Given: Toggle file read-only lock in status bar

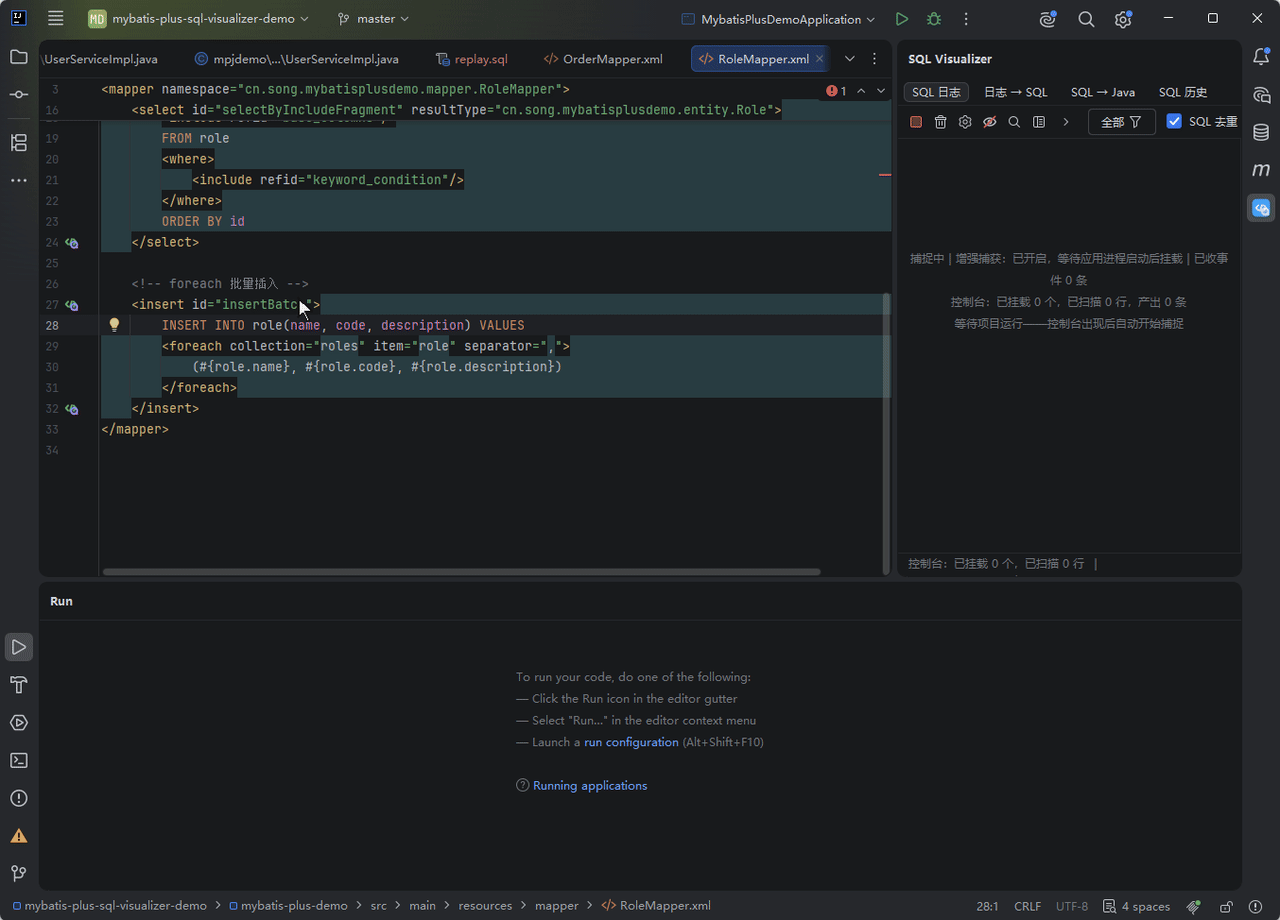Looking at the screenshot, I should (x=1226, y=906).
